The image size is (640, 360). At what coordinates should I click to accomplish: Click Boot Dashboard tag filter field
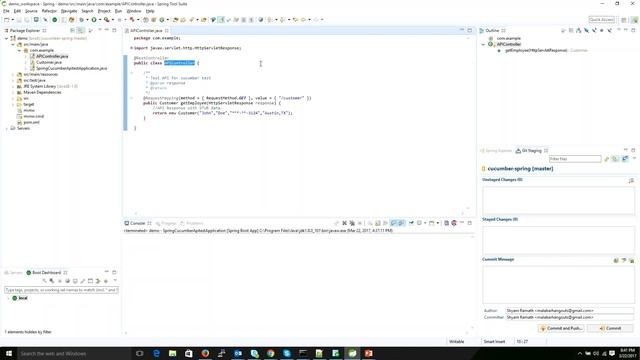point(61,290)
